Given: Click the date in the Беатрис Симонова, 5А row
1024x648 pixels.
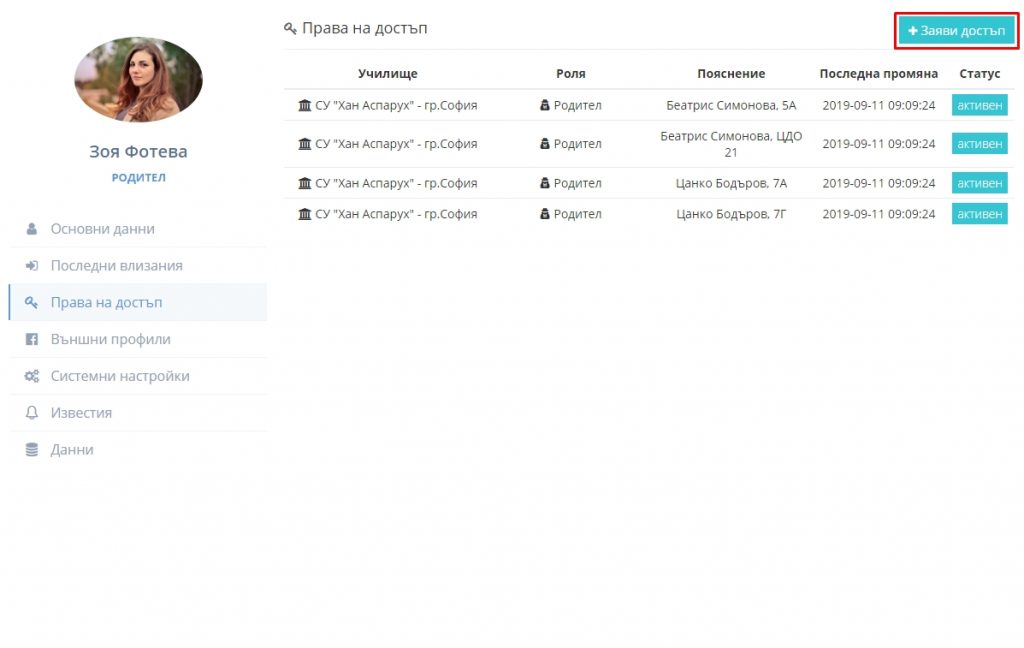Looking at the screenshot, I should pos(879,105).
